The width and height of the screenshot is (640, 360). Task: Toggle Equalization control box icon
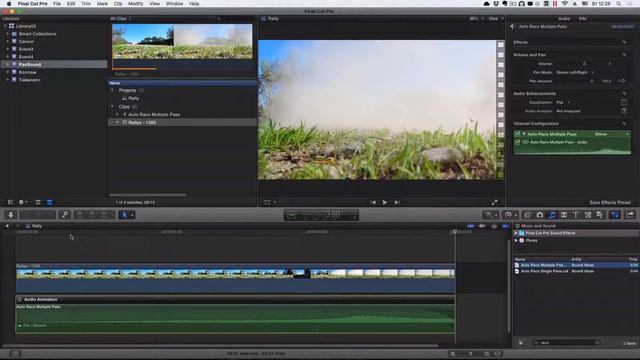[624, 102]
